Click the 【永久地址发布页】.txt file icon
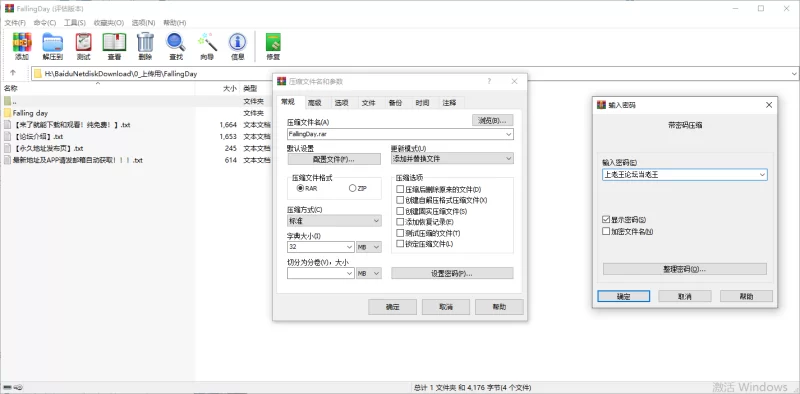This screenshot has height=394, width=800. [7, 148]
